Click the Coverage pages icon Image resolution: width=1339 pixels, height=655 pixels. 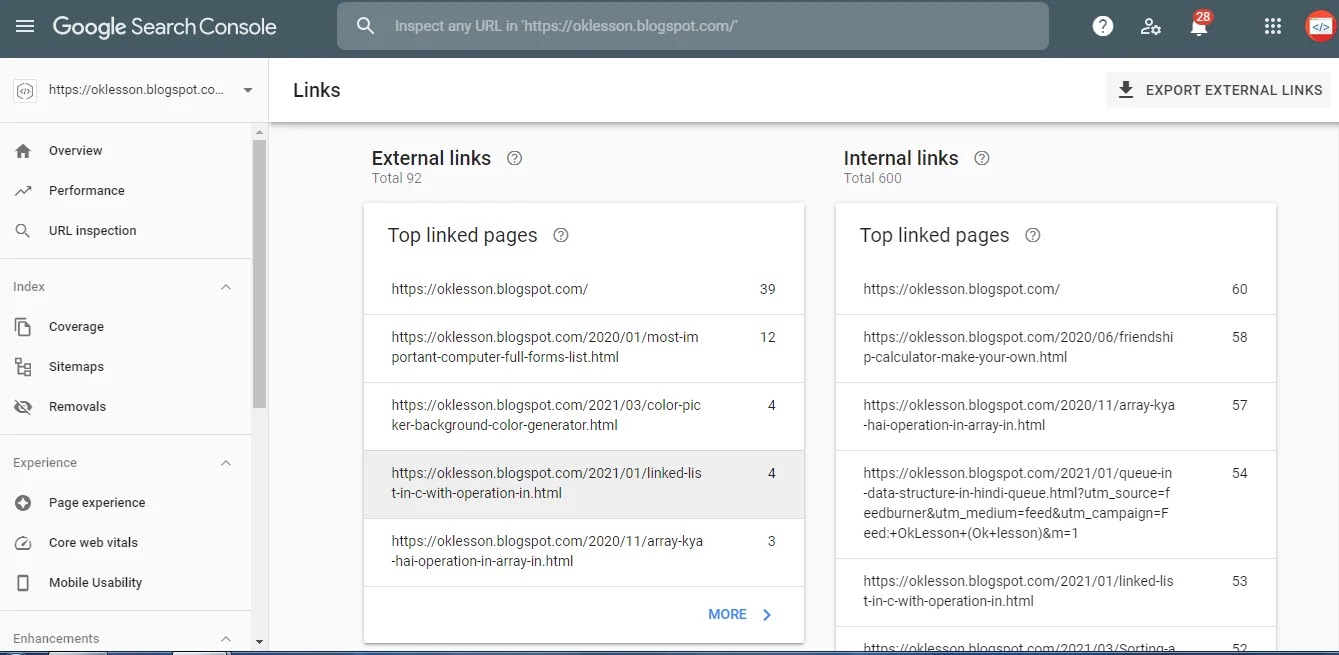(x=23, y=327)
